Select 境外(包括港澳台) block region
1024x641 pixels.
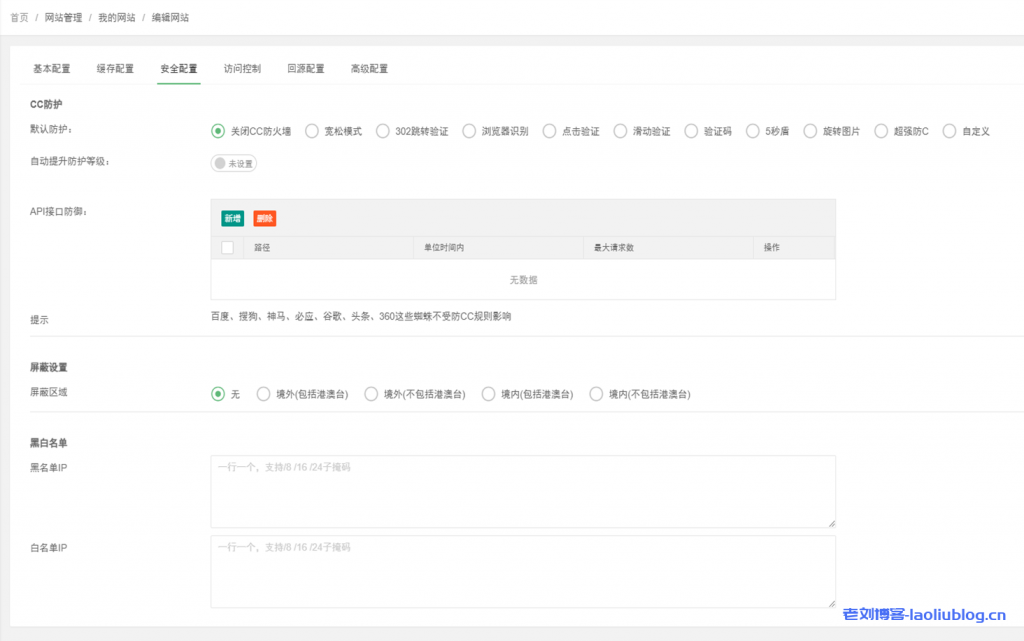point(264,394)
